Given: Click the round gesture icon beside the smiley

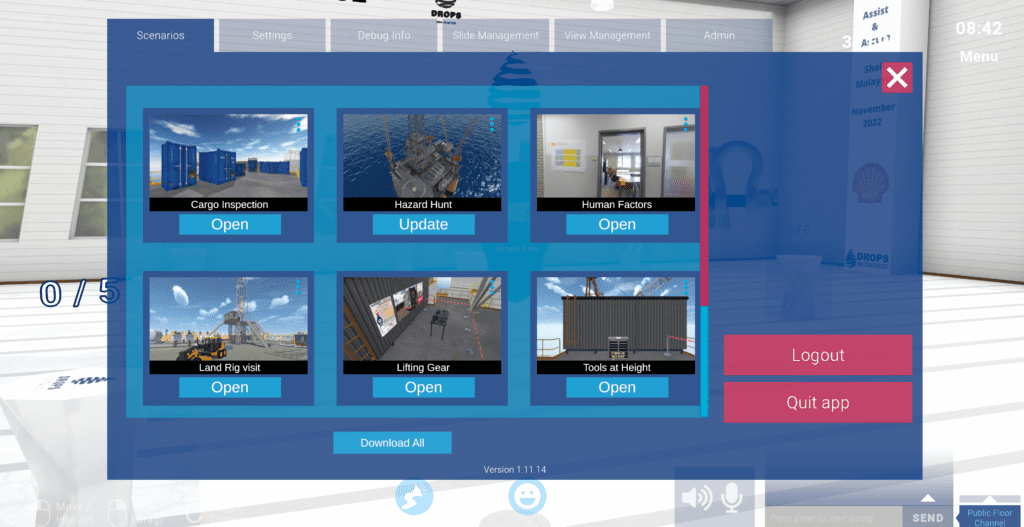Looking at the screenshot, I should [414, 498].
